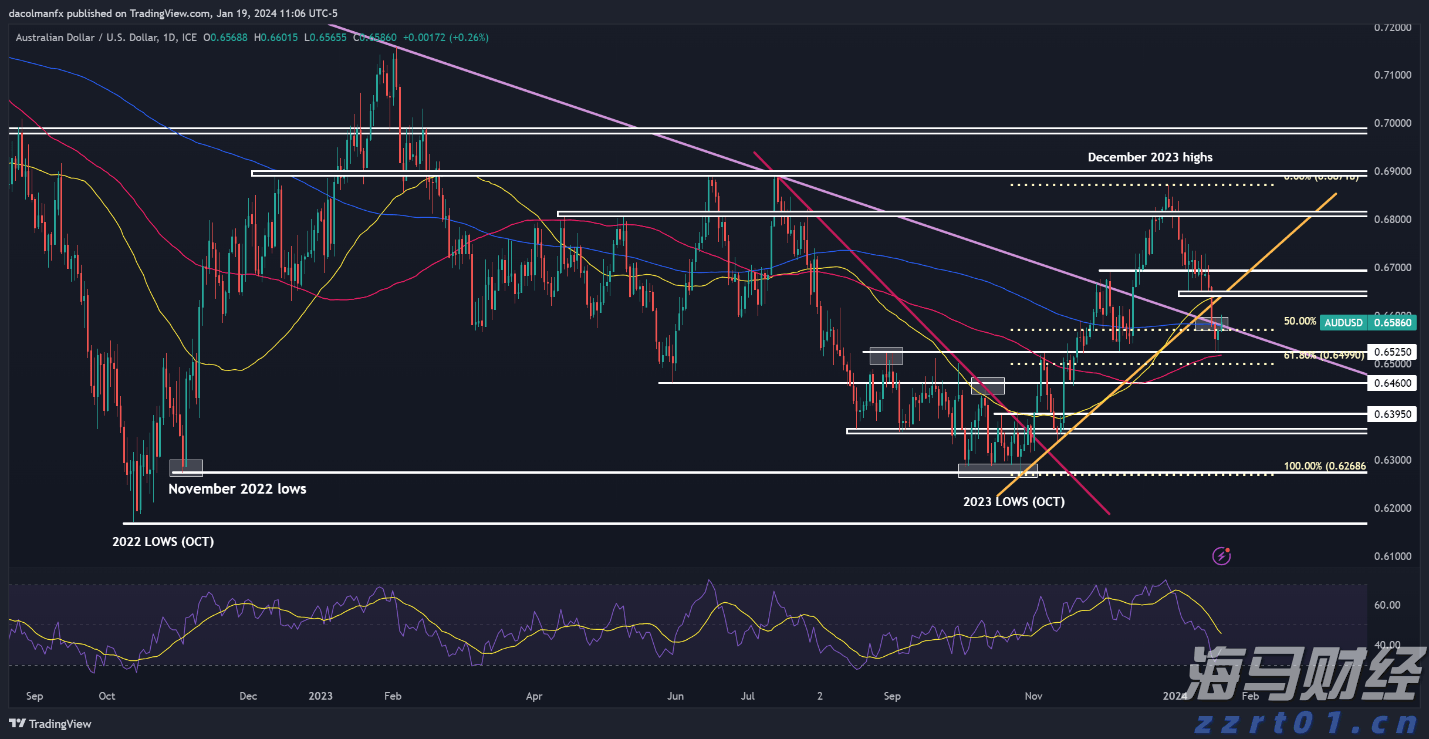Click the dacolmanfx username text
The height and width of the screenshot is (739, 1429).
pos(37,13)
